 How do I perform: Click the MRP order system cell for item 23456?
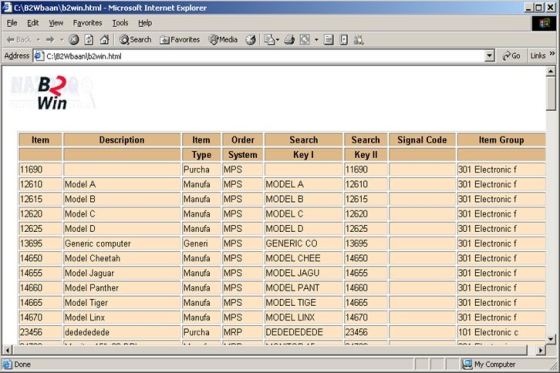[x=242, y=332]
